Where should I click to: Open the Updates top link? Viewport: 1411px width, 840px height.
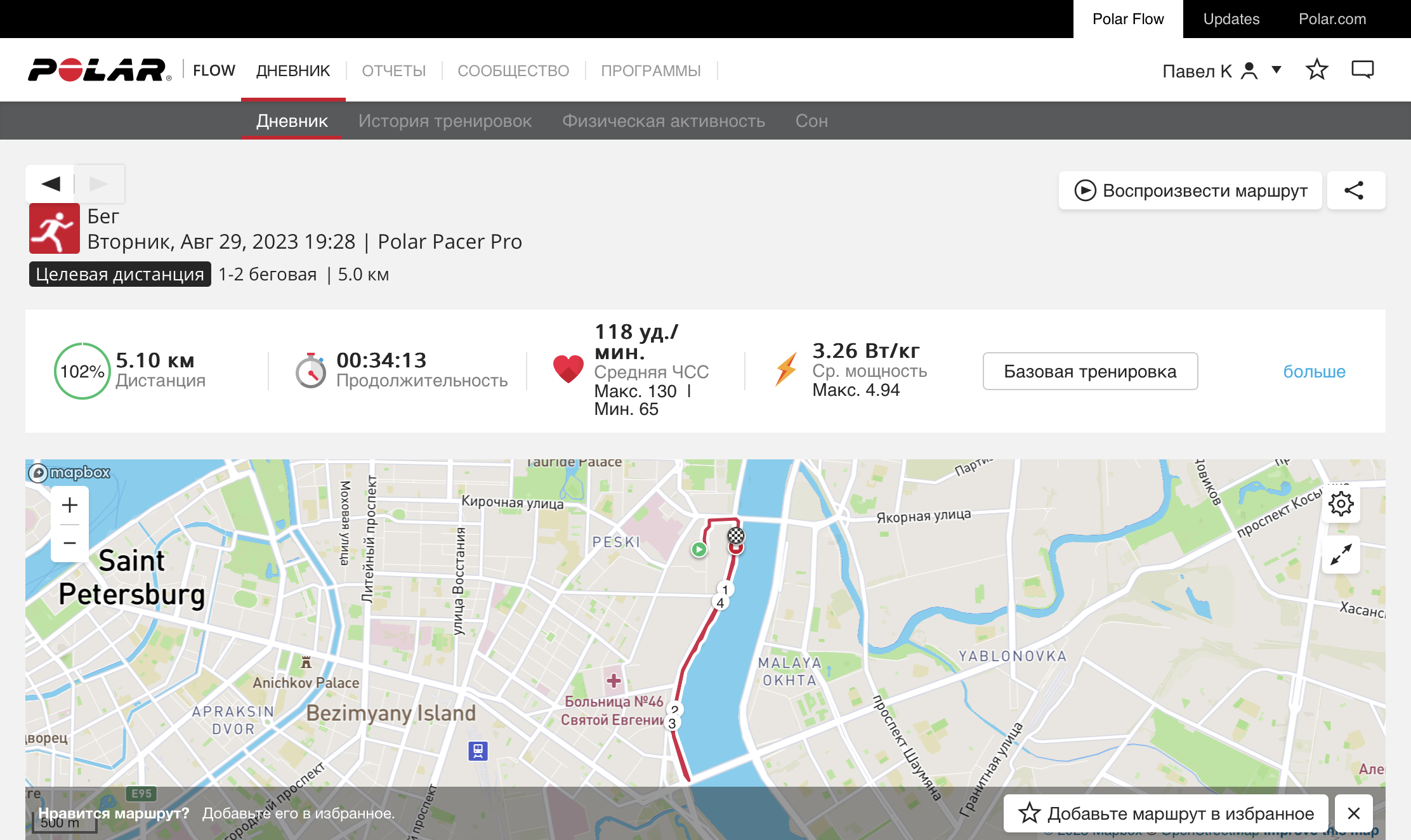(1231, 19)
